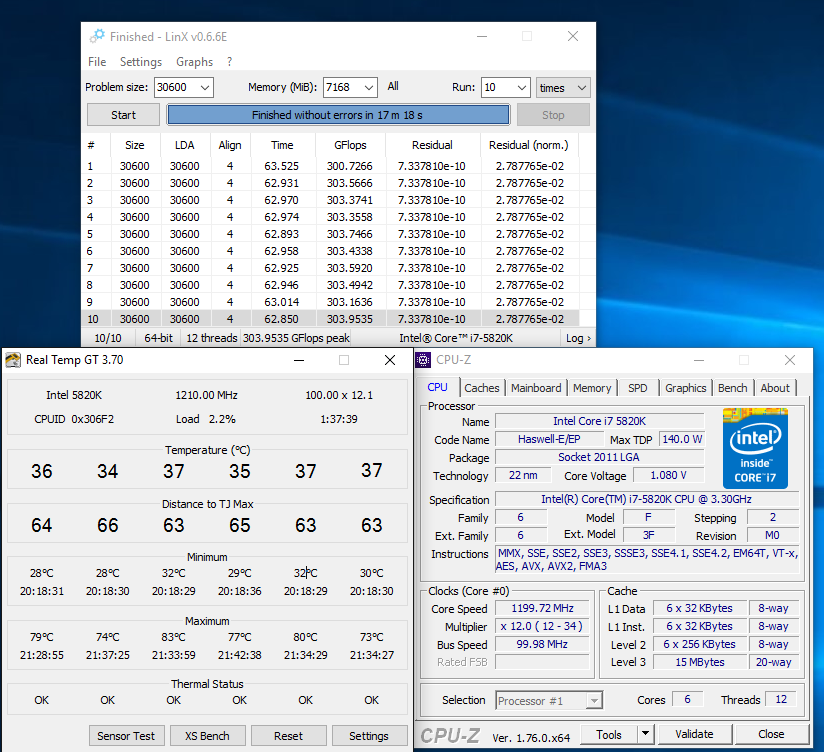Expand the Memory (MiB) dropdown
Screen dimensions: 824x752
click(368, 88)
